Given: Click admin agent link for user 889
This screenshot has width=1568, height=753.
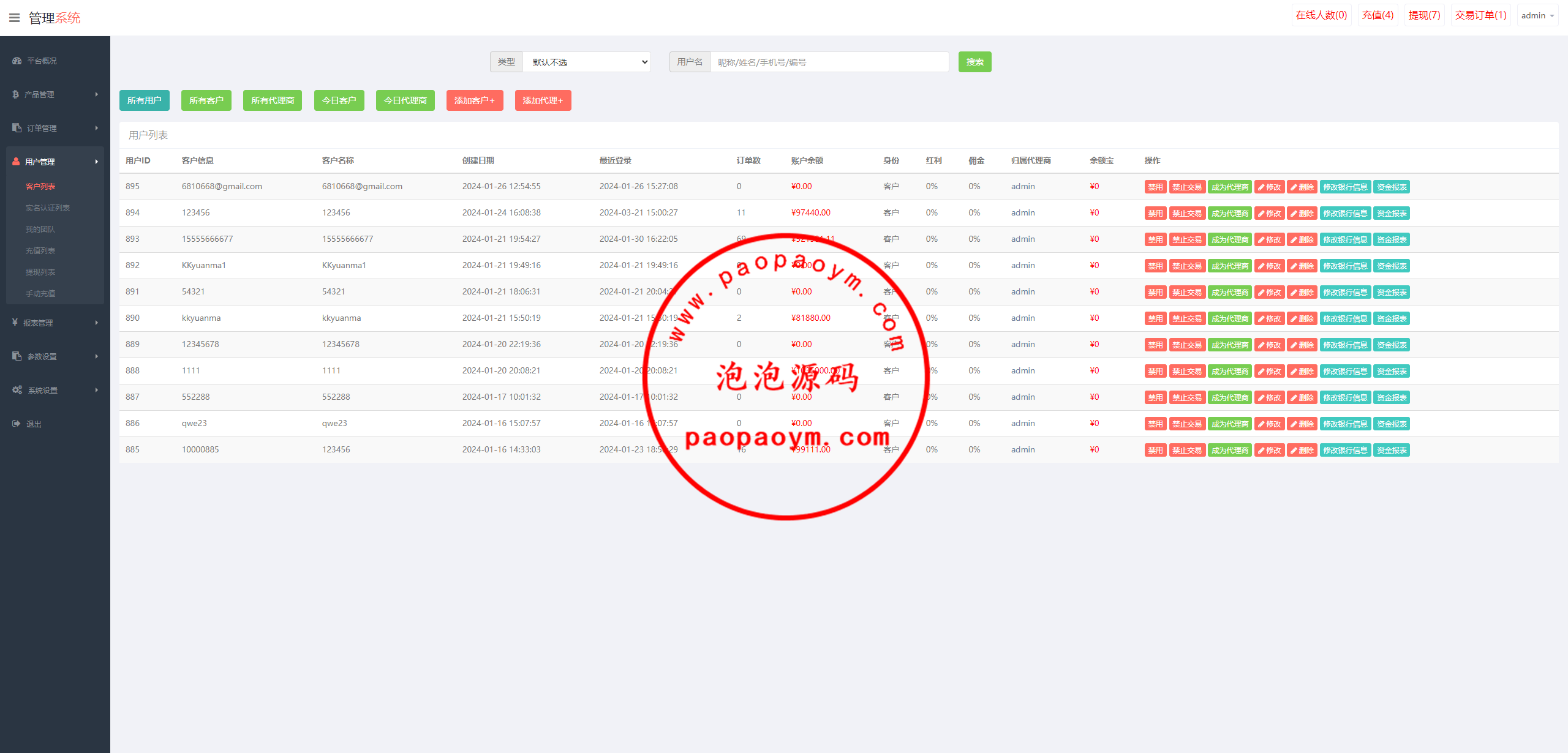Looking at the screenshot, I should pos(1023,344).
